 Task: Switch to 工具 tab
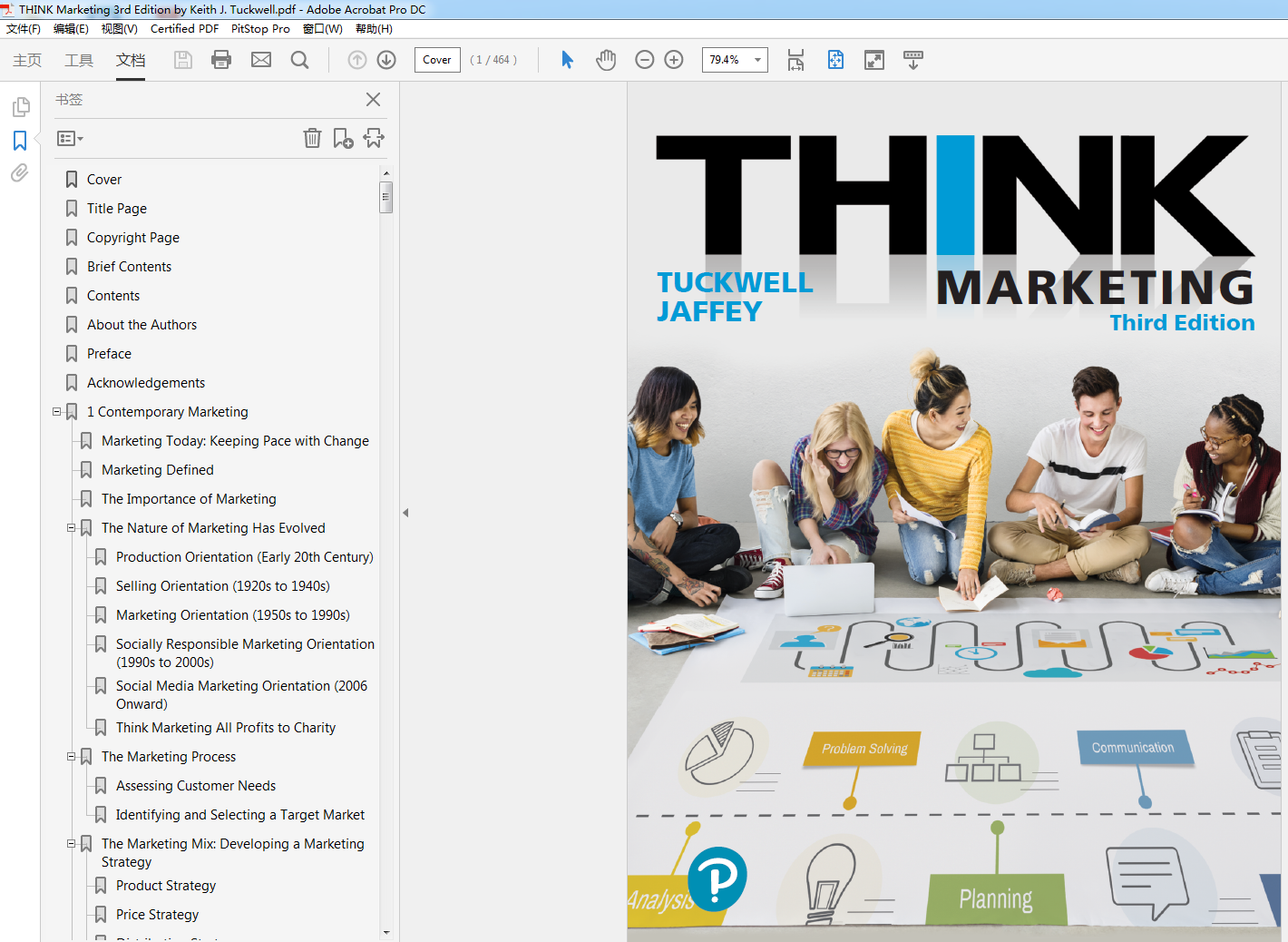point(79,60)
